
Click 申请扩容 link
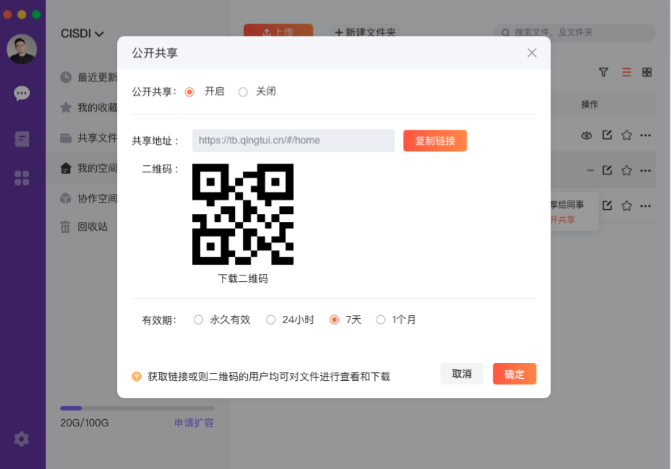194,423
